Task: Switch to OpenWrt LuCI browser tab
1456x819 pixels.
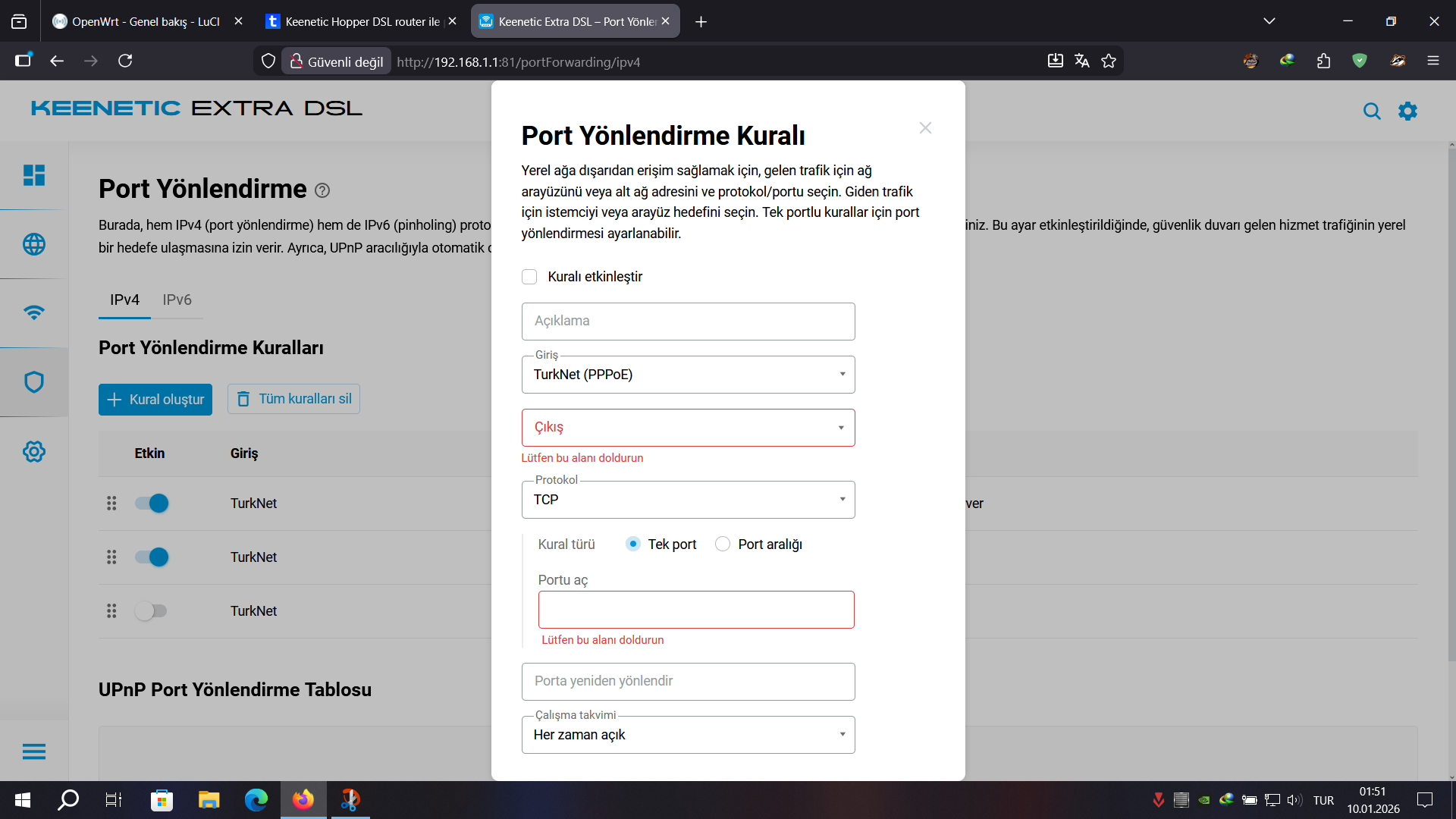Action: pyautogui.click(x=148, y=22)
